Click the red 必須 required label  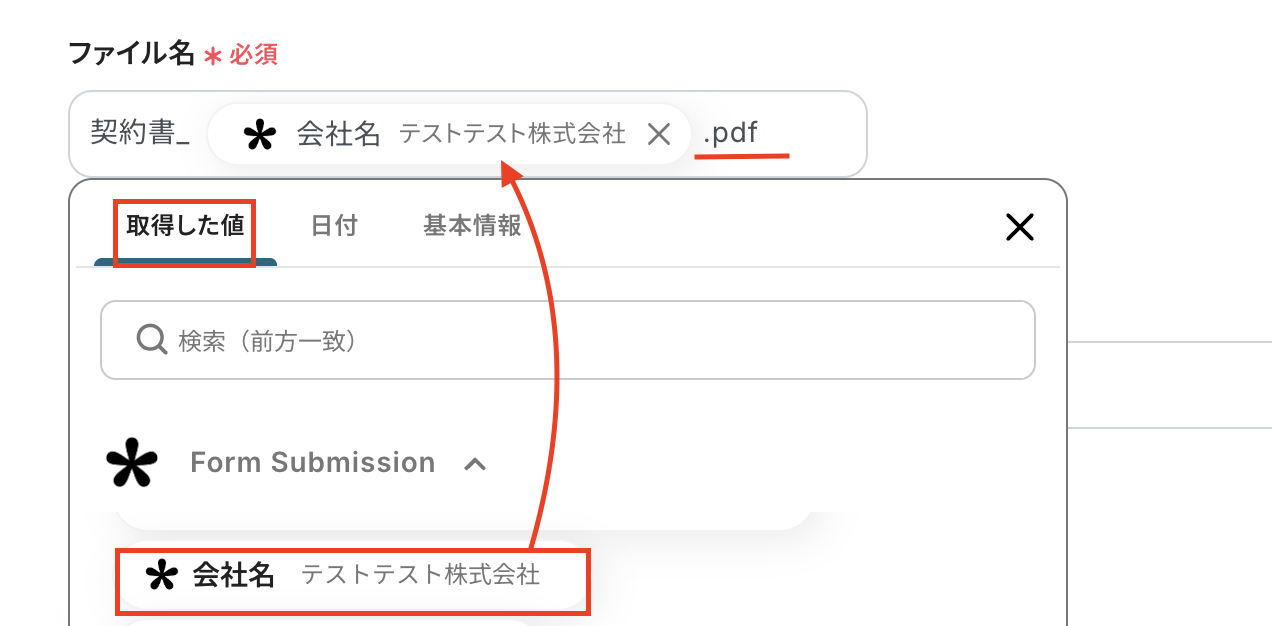pyautogui.click(x=254, y=54)
